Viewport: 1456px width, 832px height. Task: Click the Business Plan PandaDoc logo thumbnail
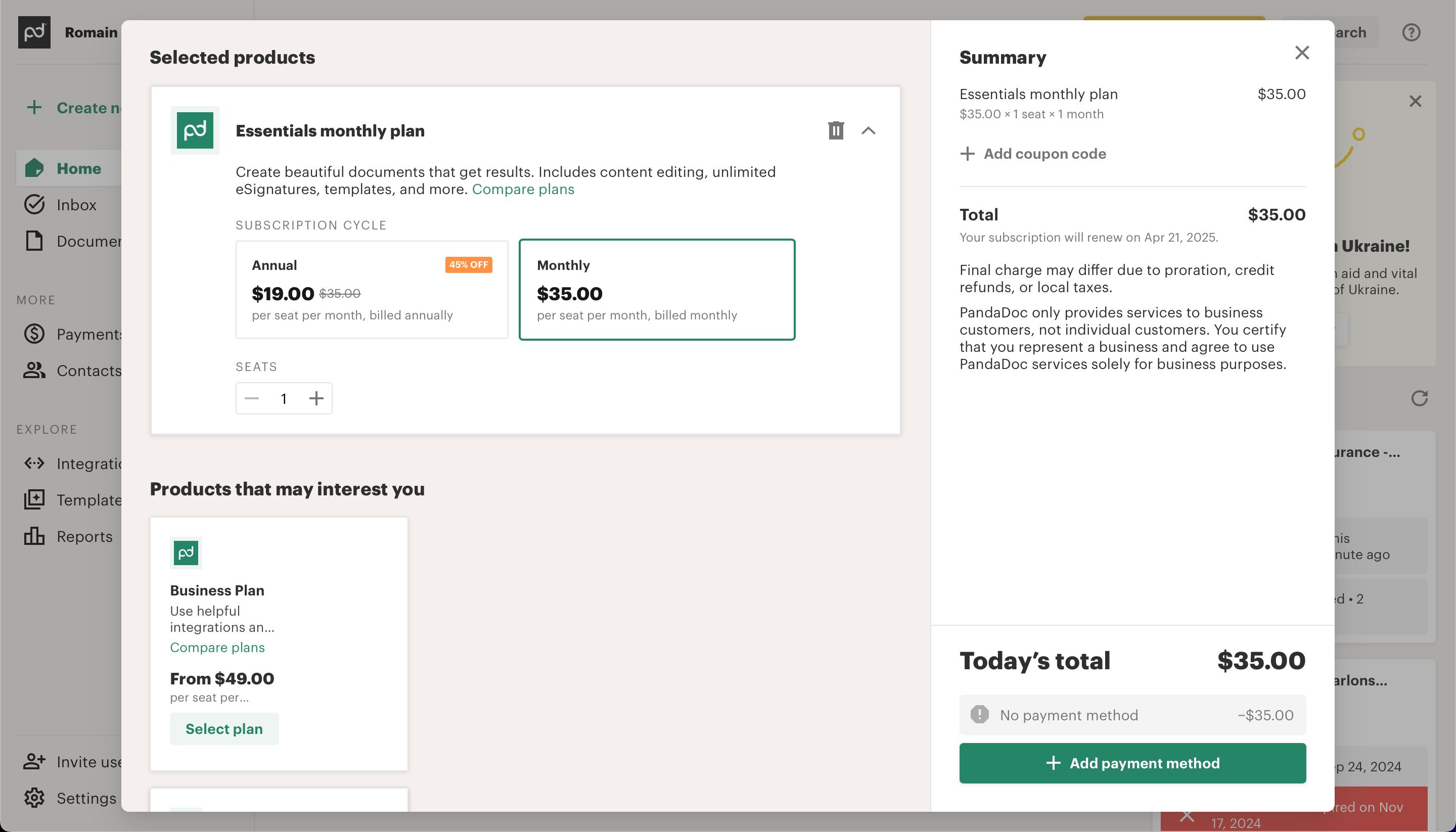click(186, 552)
